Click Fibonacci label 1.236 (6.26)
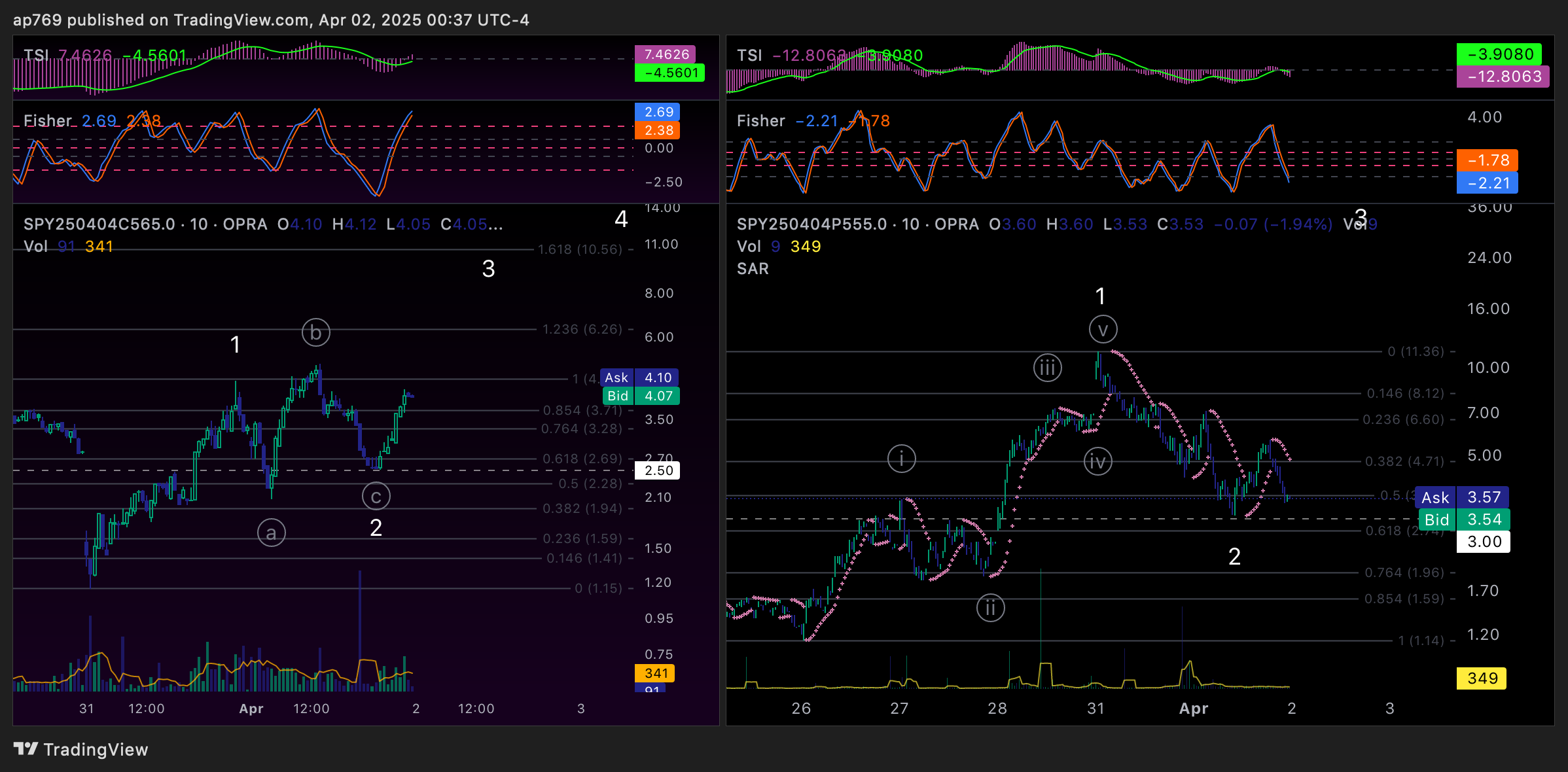This screenshot has width=1568, height=772. tap(582, 329)
